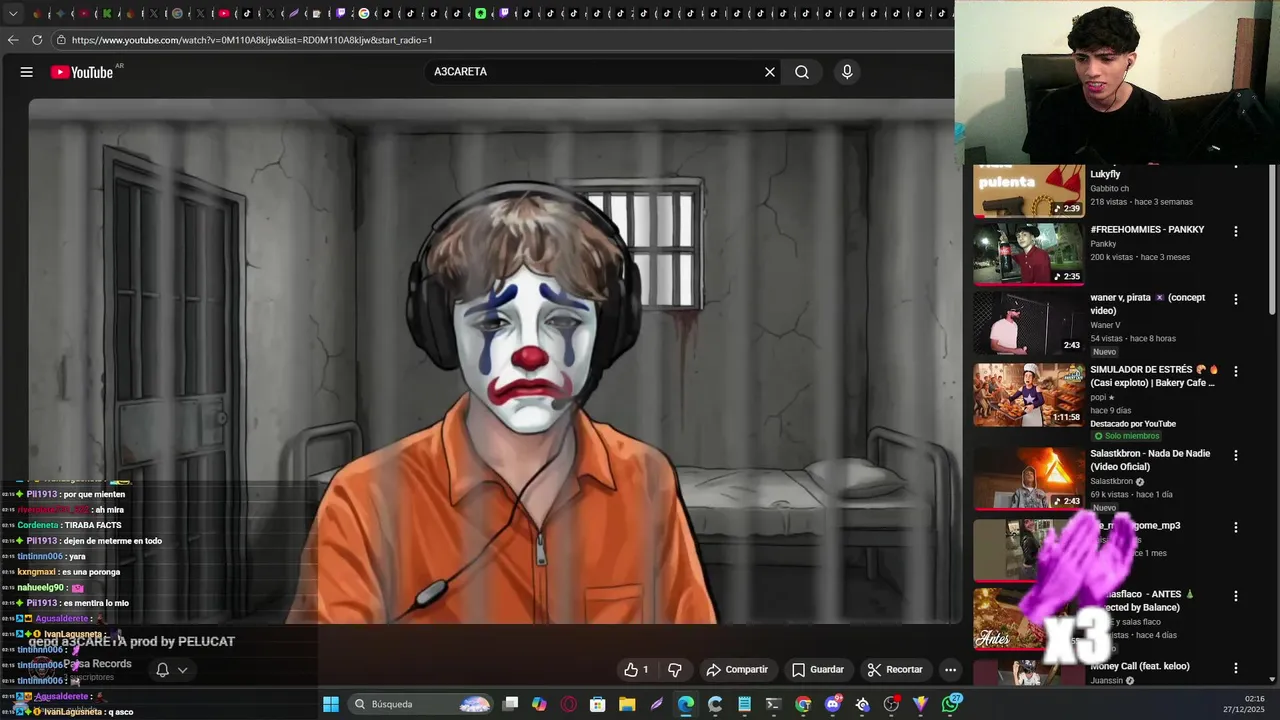Open Discord from the taskbar
1280x720 pixels.
click(x=833, y=704)
